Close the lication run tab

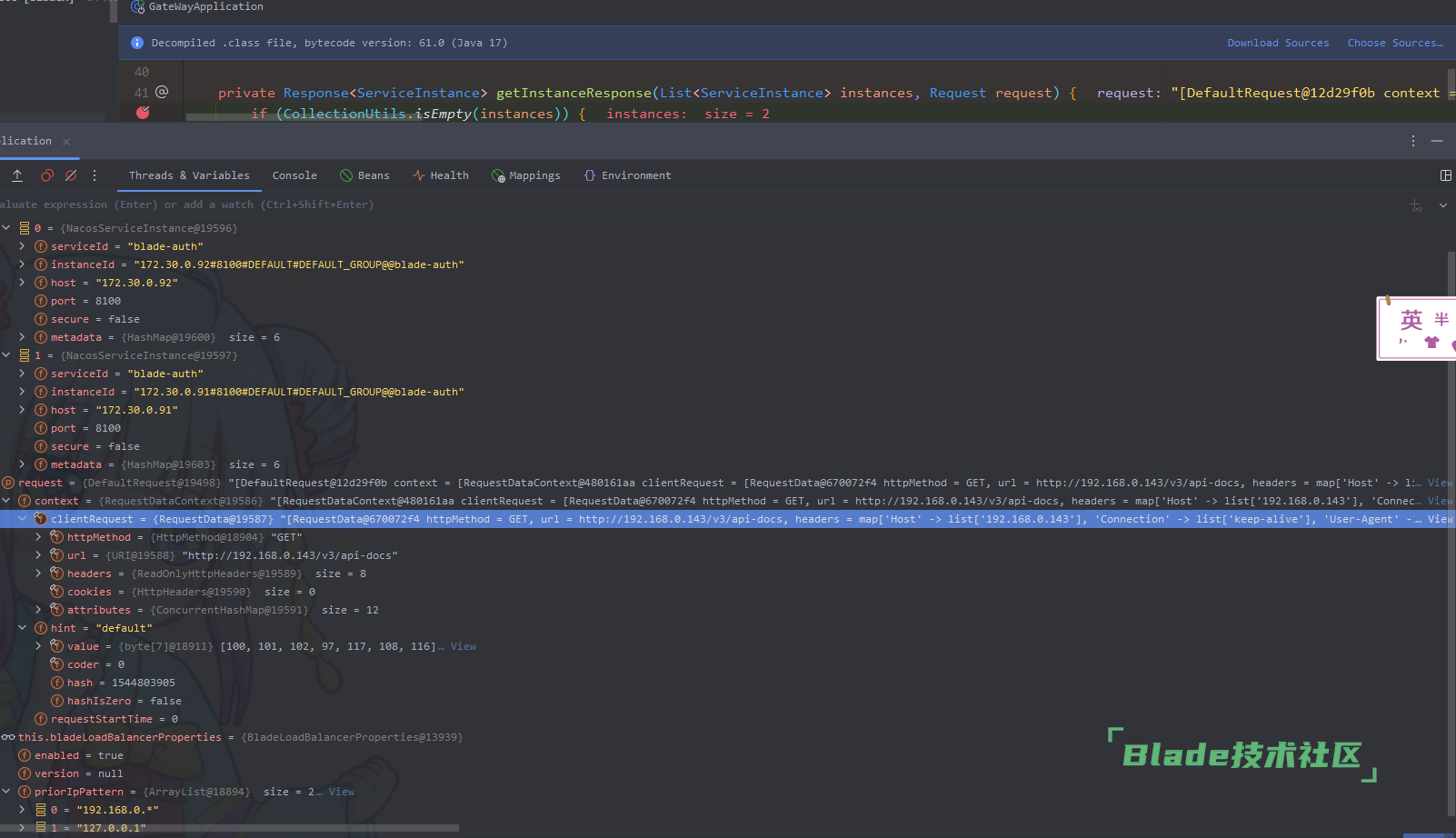pyautogui.click(x=66, y=142)
